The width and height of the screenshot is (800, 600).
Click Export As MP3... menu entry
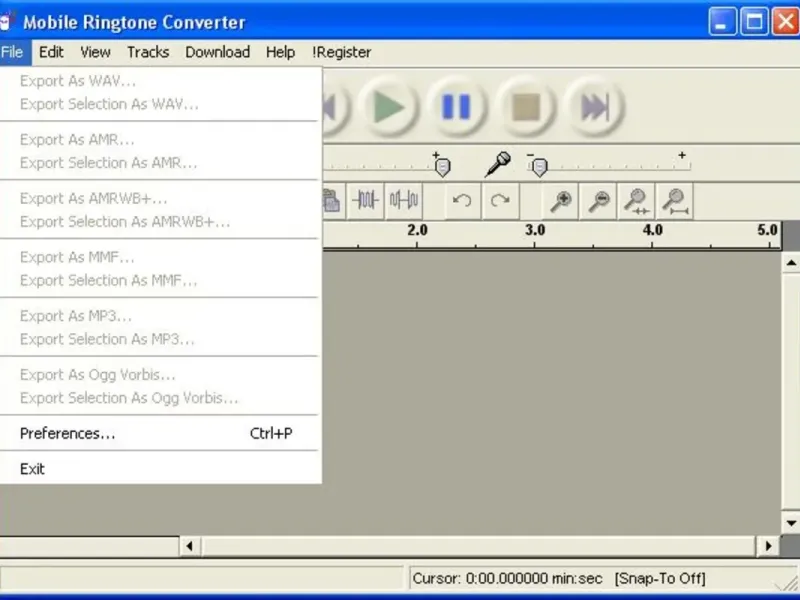click(160, 316)
